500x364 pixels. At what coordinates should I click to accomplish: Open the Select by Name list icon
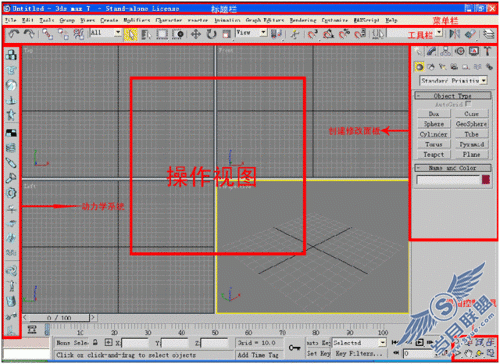(146, 34)
